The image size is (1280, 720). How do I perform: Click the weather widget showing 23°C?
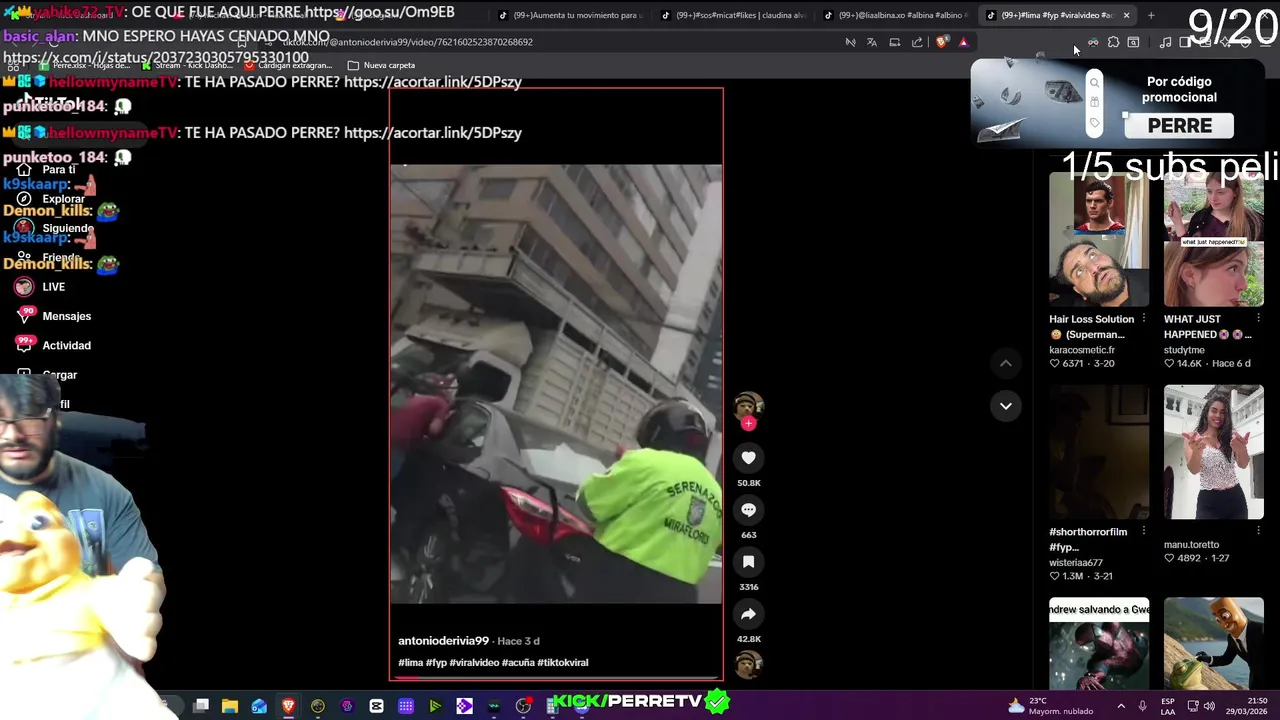(x=1053, y=706)
